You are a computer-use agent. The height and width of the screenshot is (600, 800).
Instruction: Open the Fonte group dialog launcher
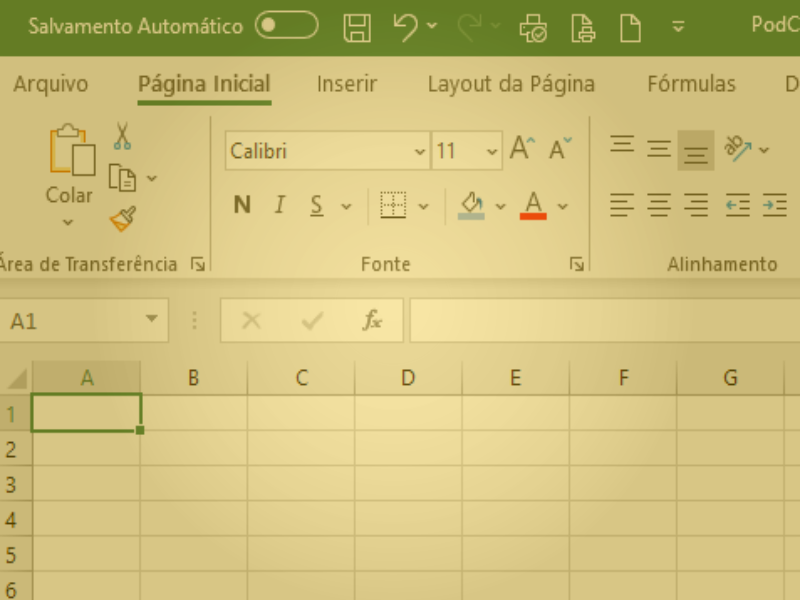pyautogui.click(x=577, y=264)
